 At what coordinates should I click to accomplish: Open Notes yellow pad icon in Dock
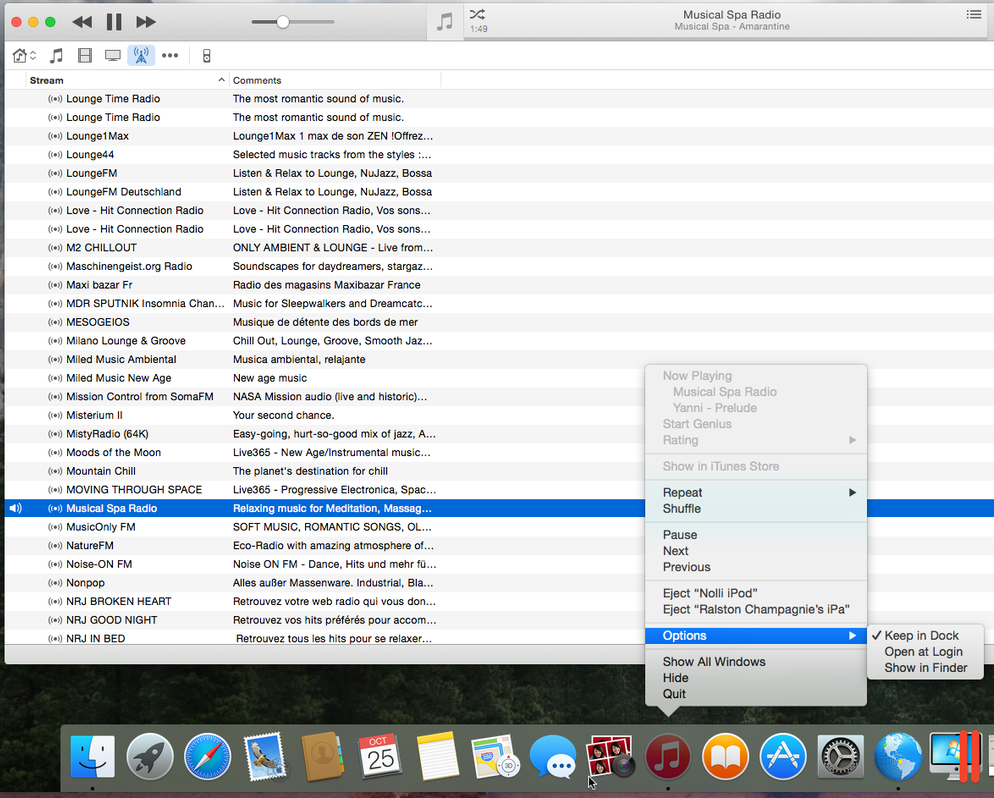pyautogui.click(x=437, y=756)
